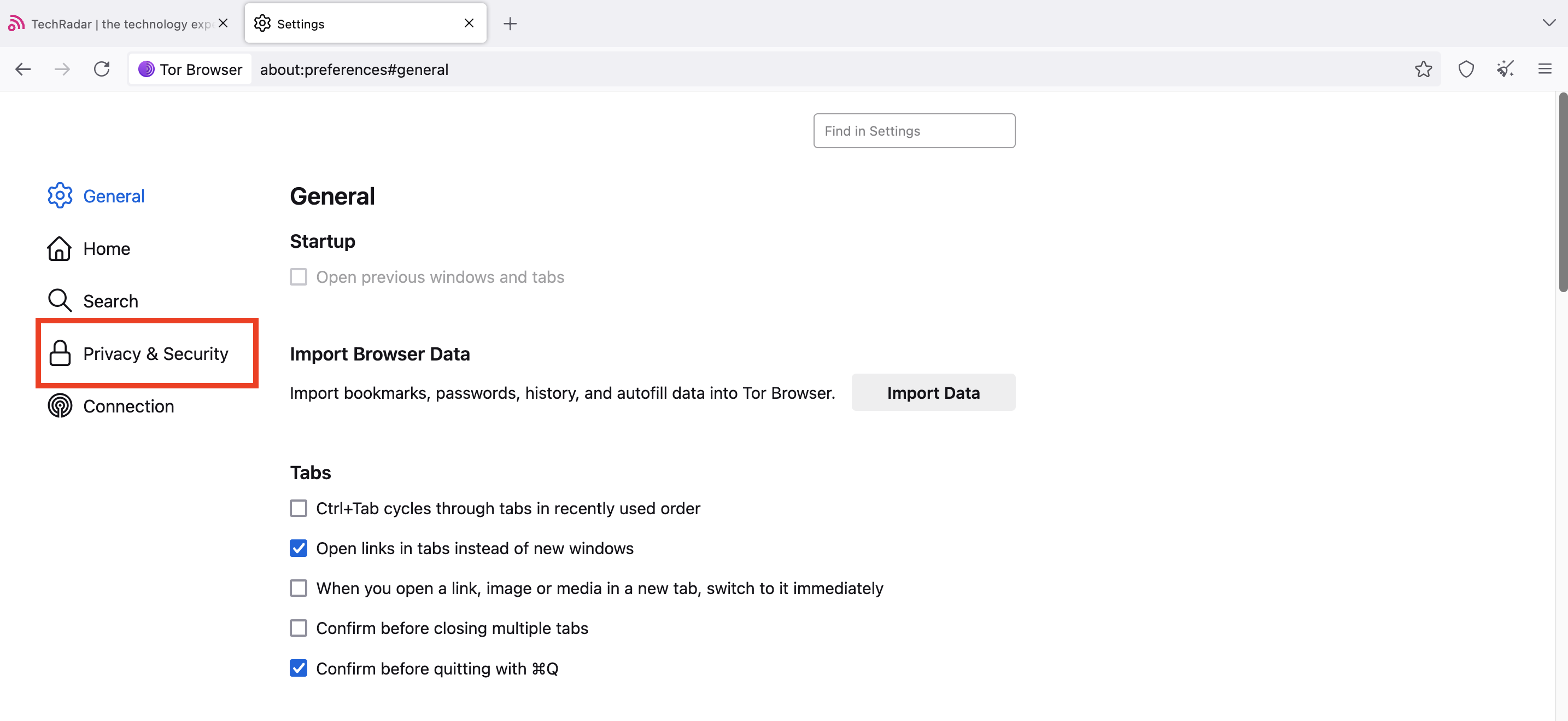This screenshot has height=721, width=1568.
Task: Click the Import Browser Data heading
Action: click(x=380, y=354)
